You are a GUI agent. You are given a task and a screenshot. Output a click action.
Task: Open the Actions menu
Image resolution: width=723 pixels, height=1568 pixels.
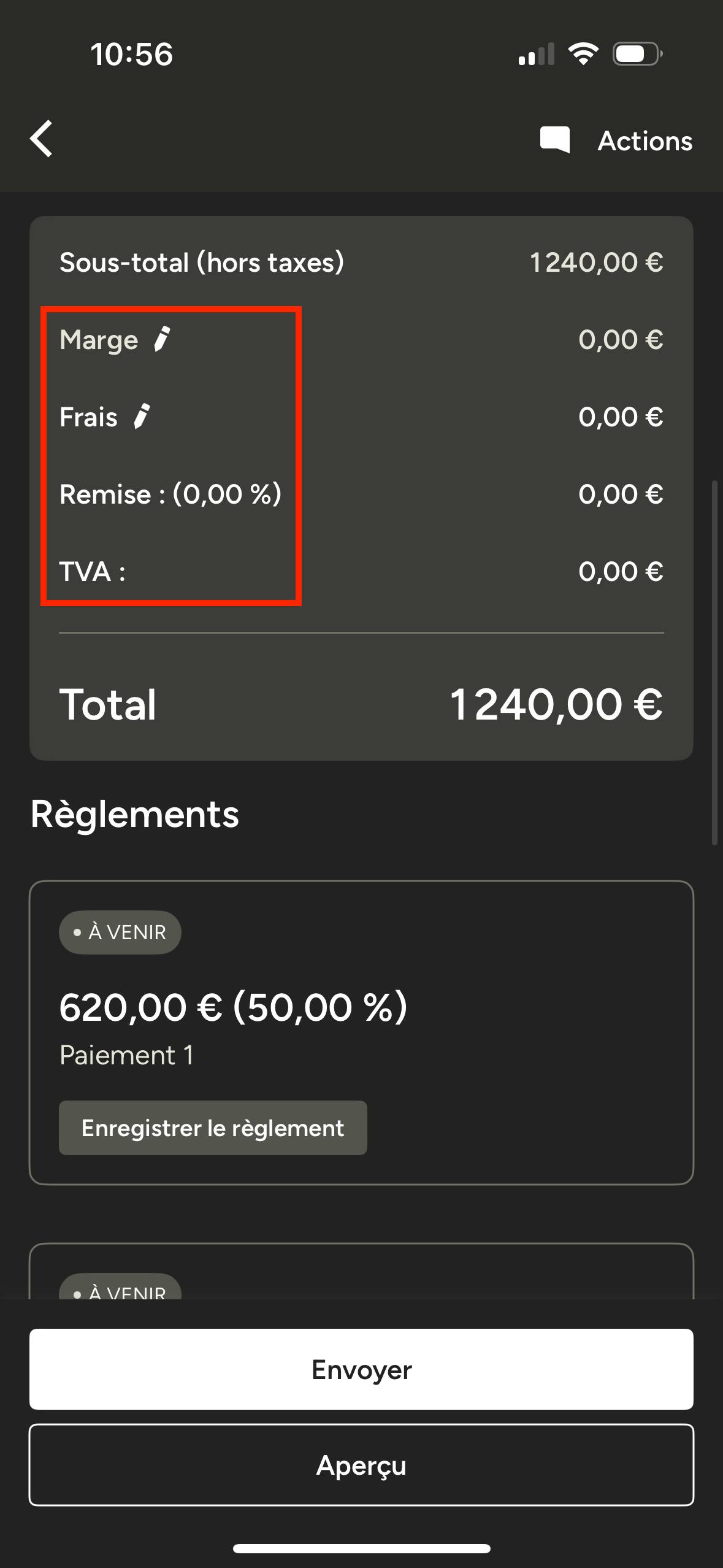point(645,140)
